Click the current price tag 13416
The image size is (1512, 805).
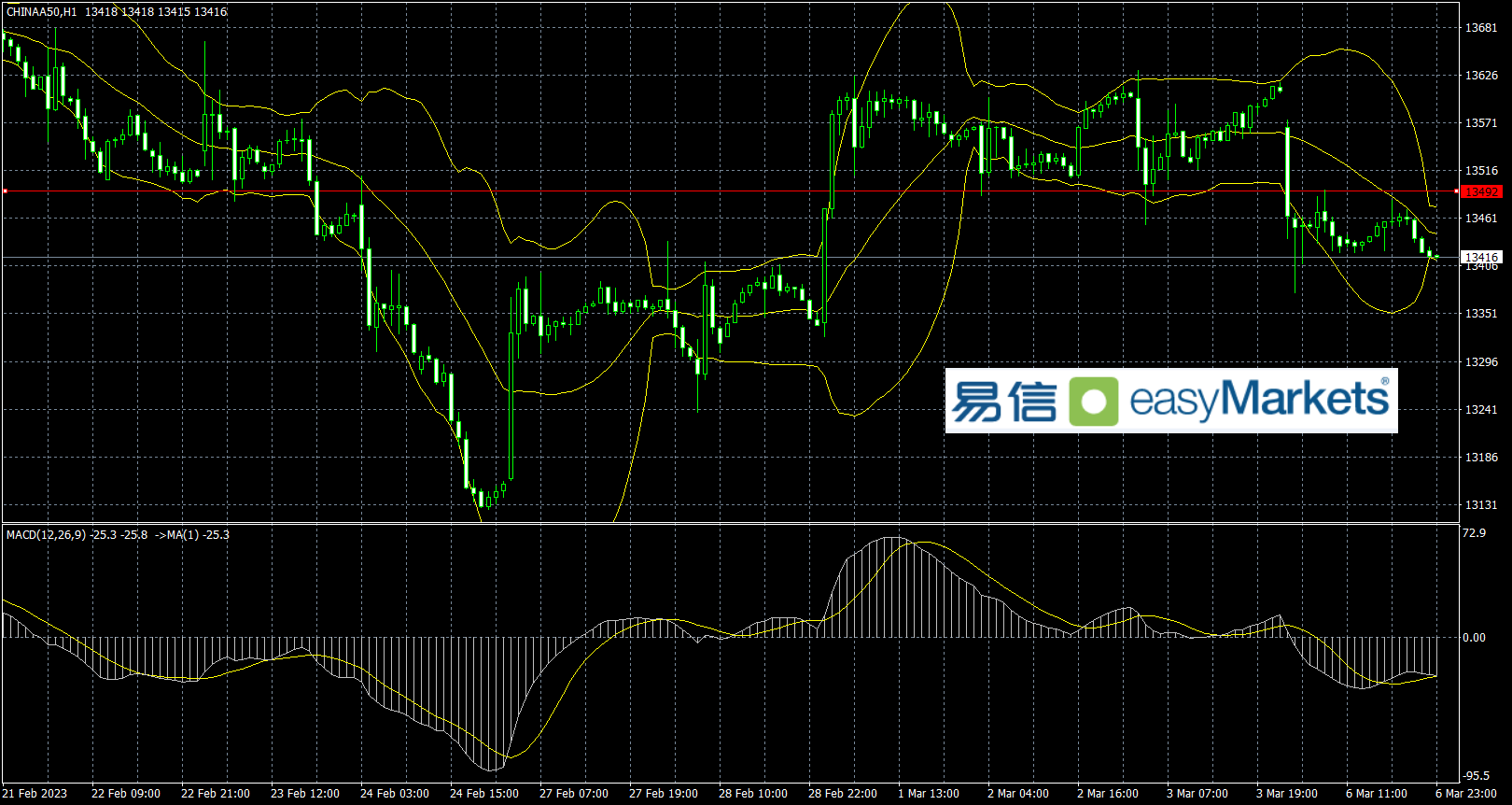[1481, 258]
